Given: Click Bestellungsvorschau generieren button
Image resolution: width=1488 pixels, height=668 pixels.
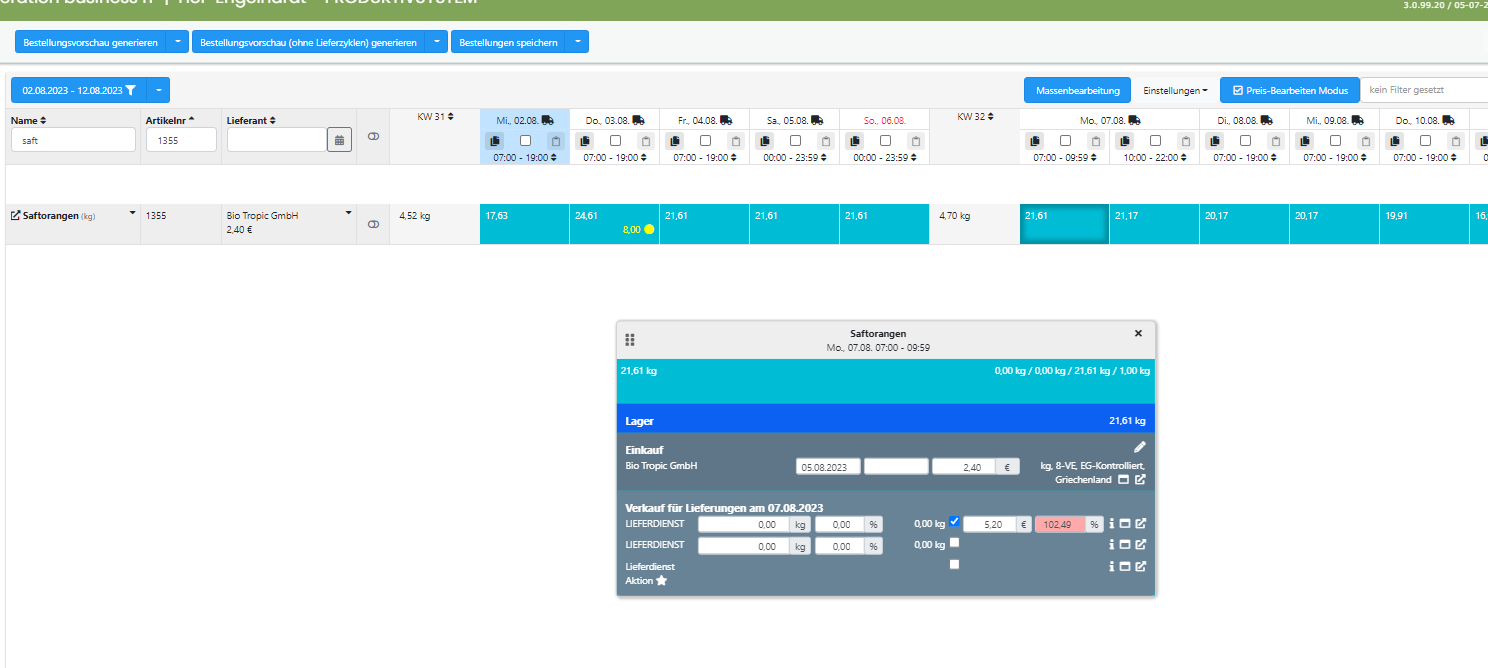Looking at the screenshot, I should [x=90, y=42].
